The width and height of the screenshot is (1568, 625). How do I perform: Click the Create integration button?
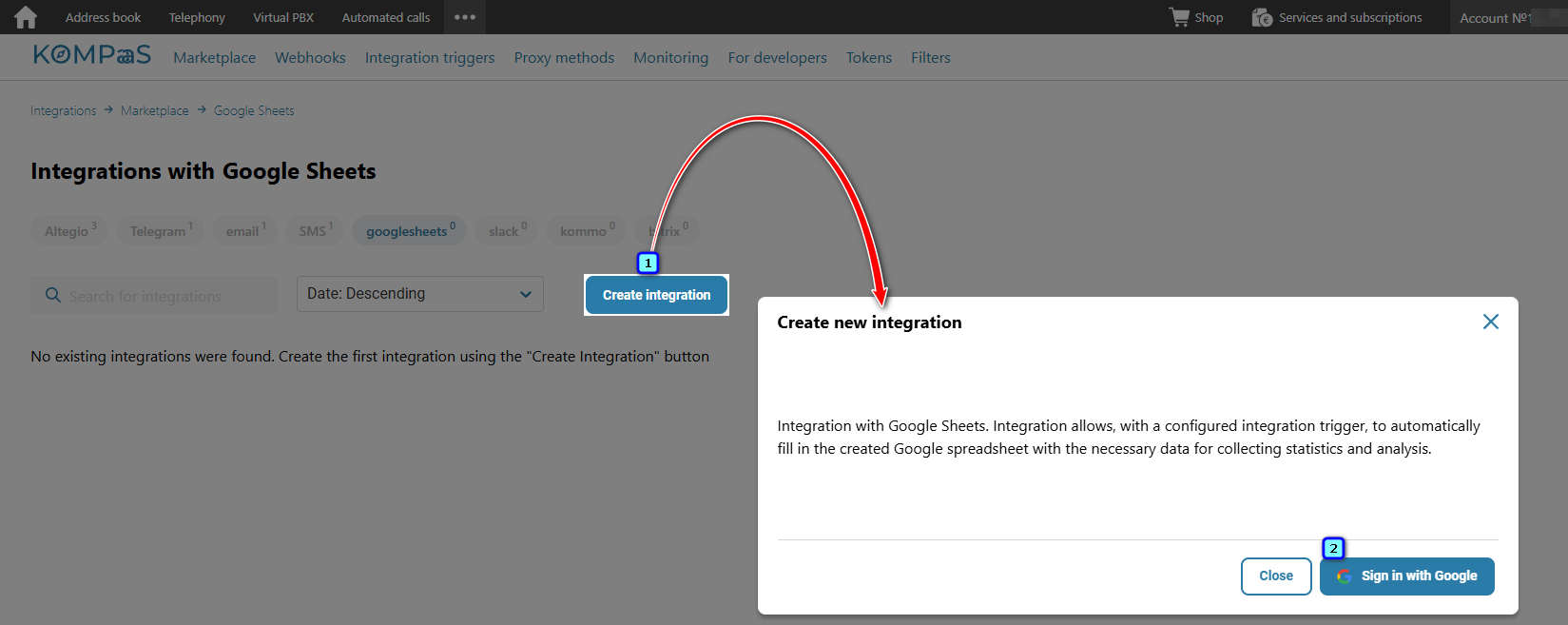coord(656,295)
